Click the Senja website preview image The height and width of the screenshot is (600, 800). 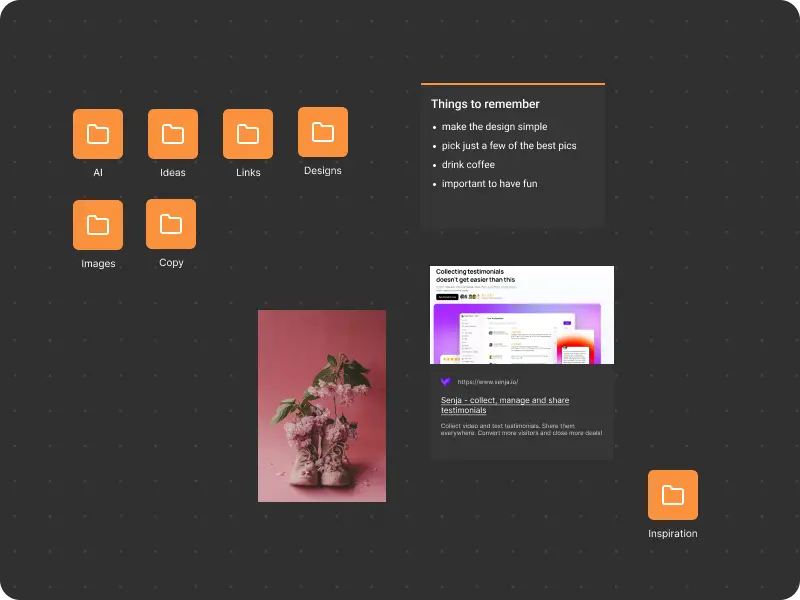click(522, 313)
